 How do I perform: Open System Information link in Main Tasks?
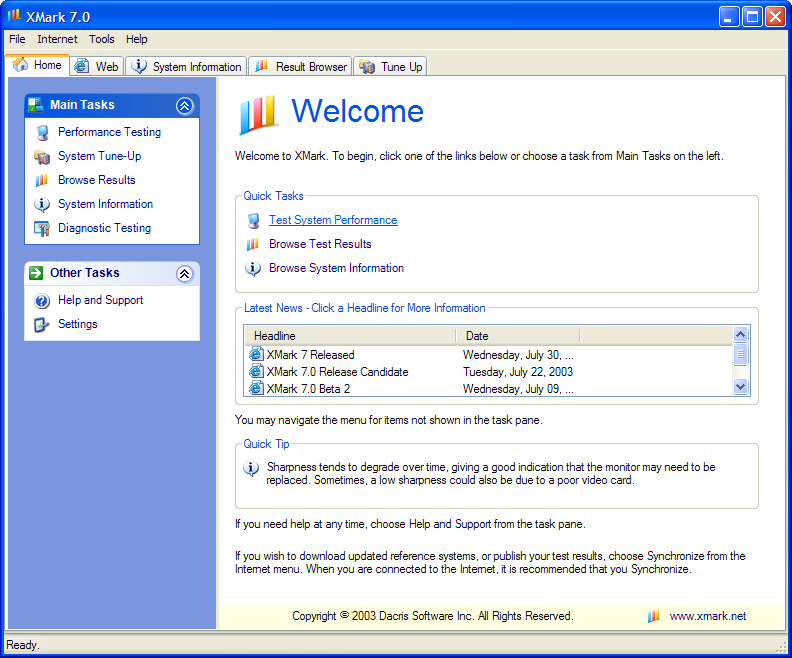tap(105, 204)
